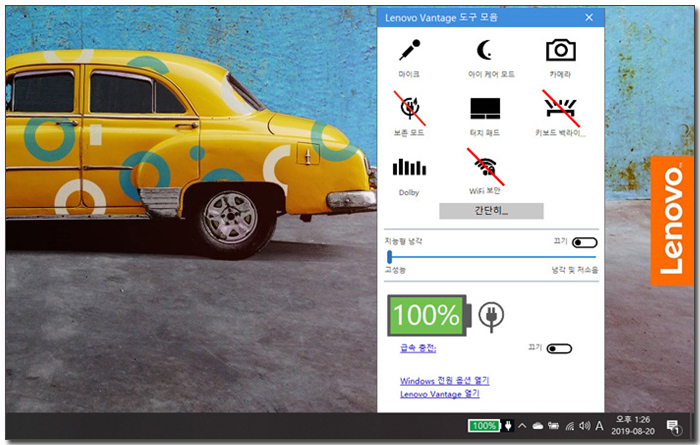Enable the keyboard backlight icon
Image resolution: width=700 pixels, height=445 pixels.
pos(560,108)
